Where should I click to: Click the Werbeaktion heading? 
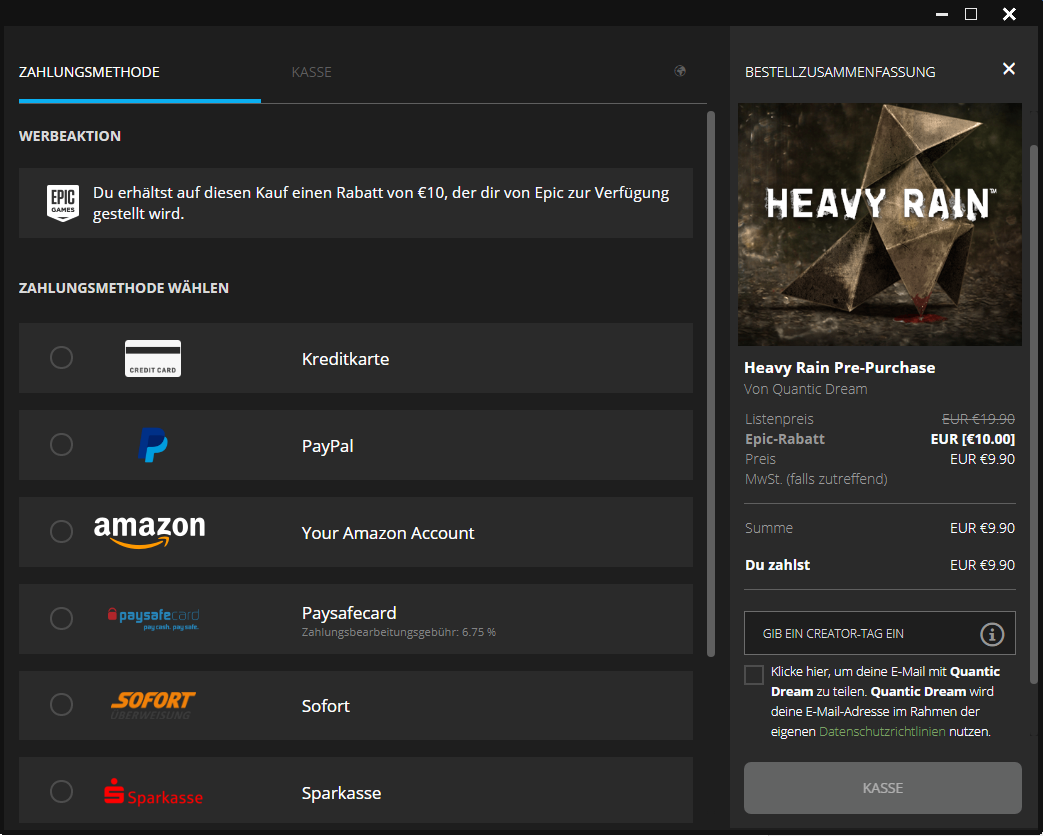tap(70, 136)
